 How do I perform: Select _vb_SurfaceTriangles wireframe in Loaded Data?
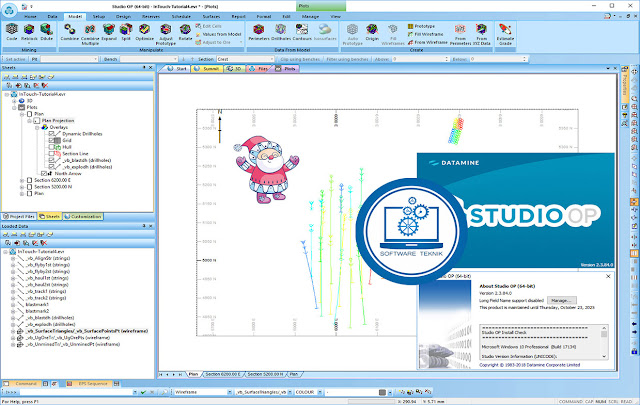point(87,331)
